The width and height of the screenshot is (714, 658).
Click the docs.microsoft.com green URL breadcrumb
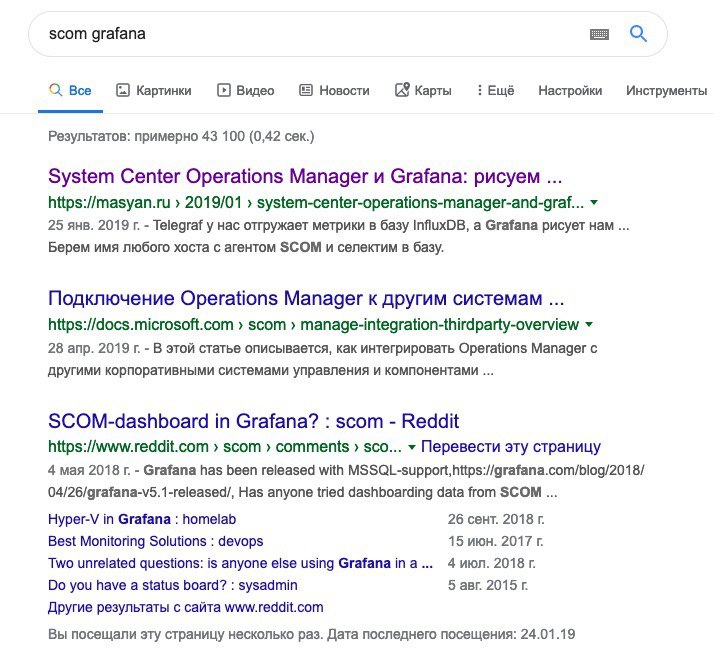pos(313,324)
